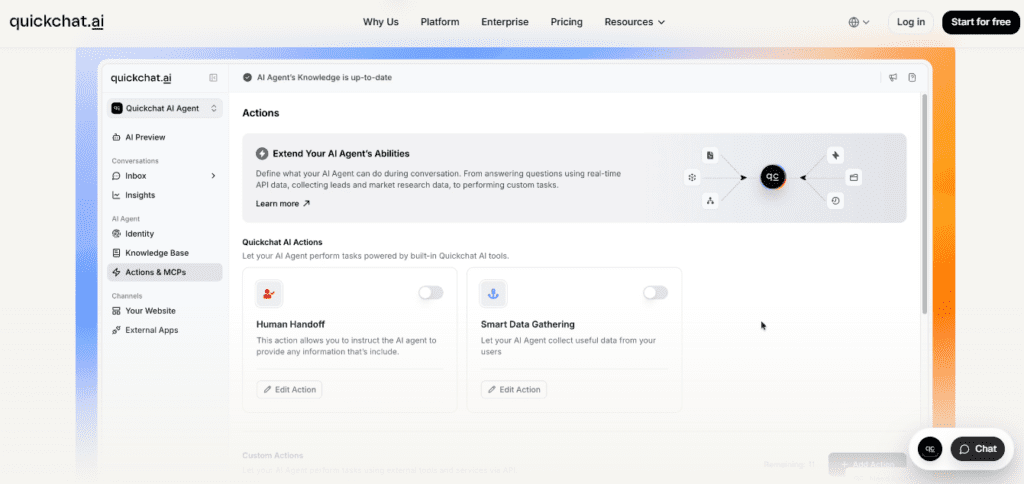The width and height of the screenshot is (1024, 484).
Task: Open the Inbox section
Action: 165,176
